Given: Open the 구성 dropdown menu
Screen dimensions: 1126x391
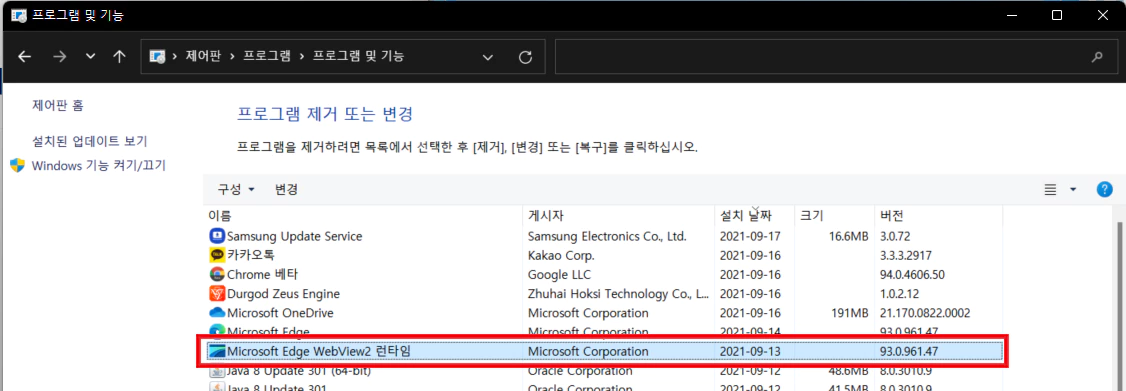Looking at the screenshot, I should click(x=236, y=190).
